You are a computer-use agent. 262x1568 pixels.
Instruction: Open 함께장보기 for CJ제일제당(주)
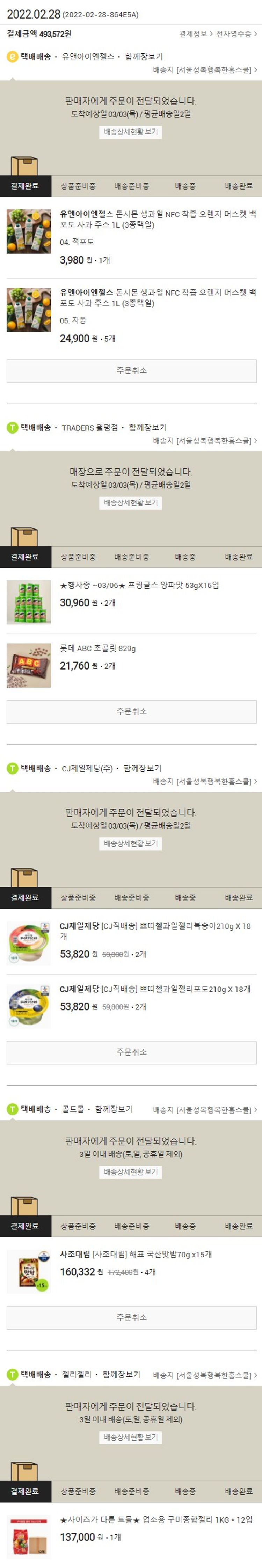[x=143, y=768]
